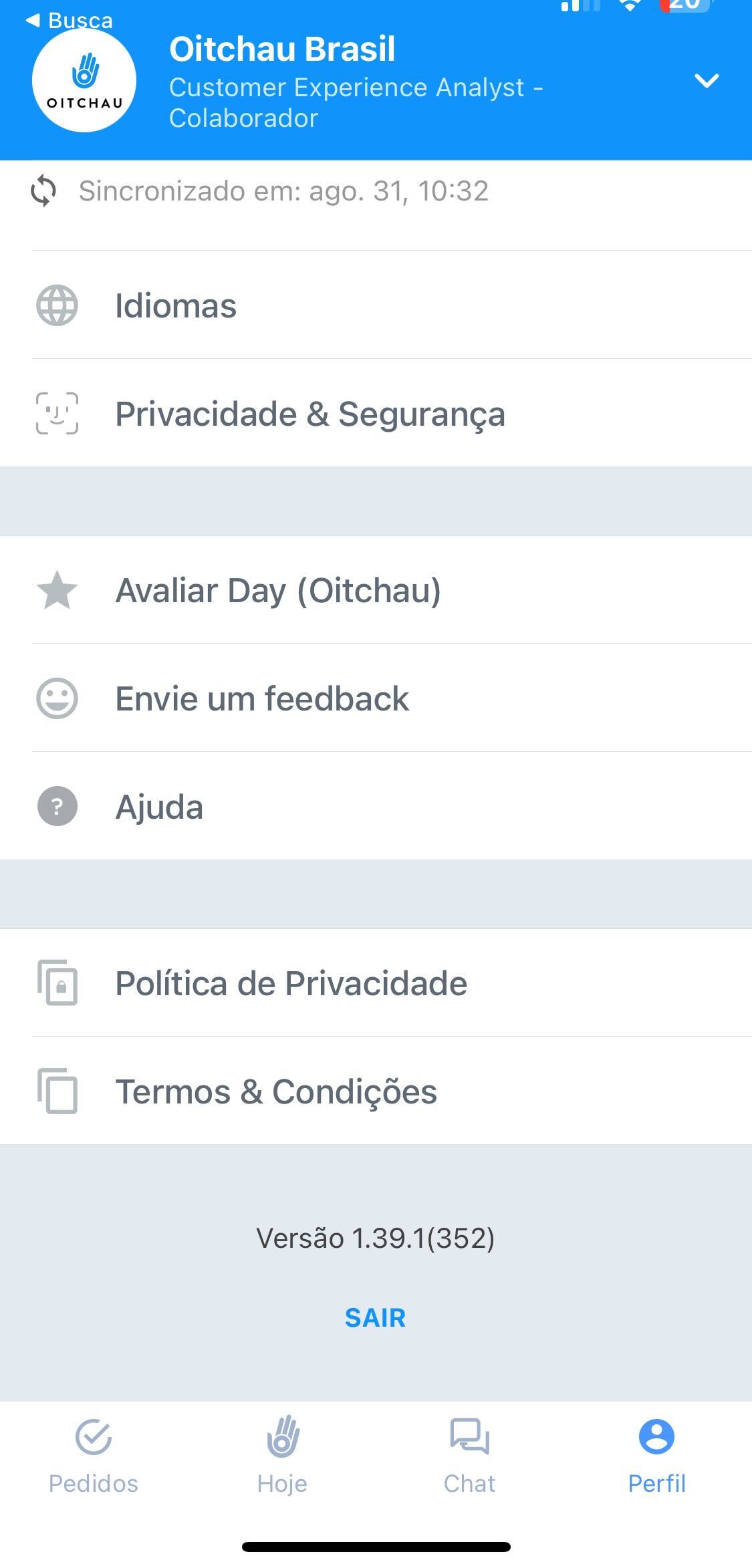The width and height of the screenshot is (752, 1568).
Task: Expand the profile header chevron
Action: coord(707,81)
